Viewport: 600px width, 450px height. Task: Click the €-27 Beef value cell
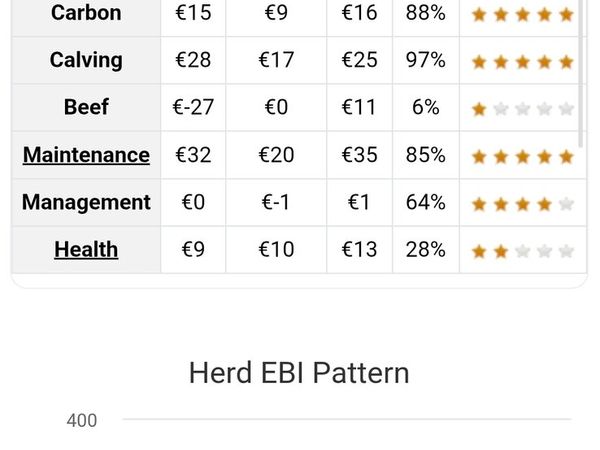193,107
